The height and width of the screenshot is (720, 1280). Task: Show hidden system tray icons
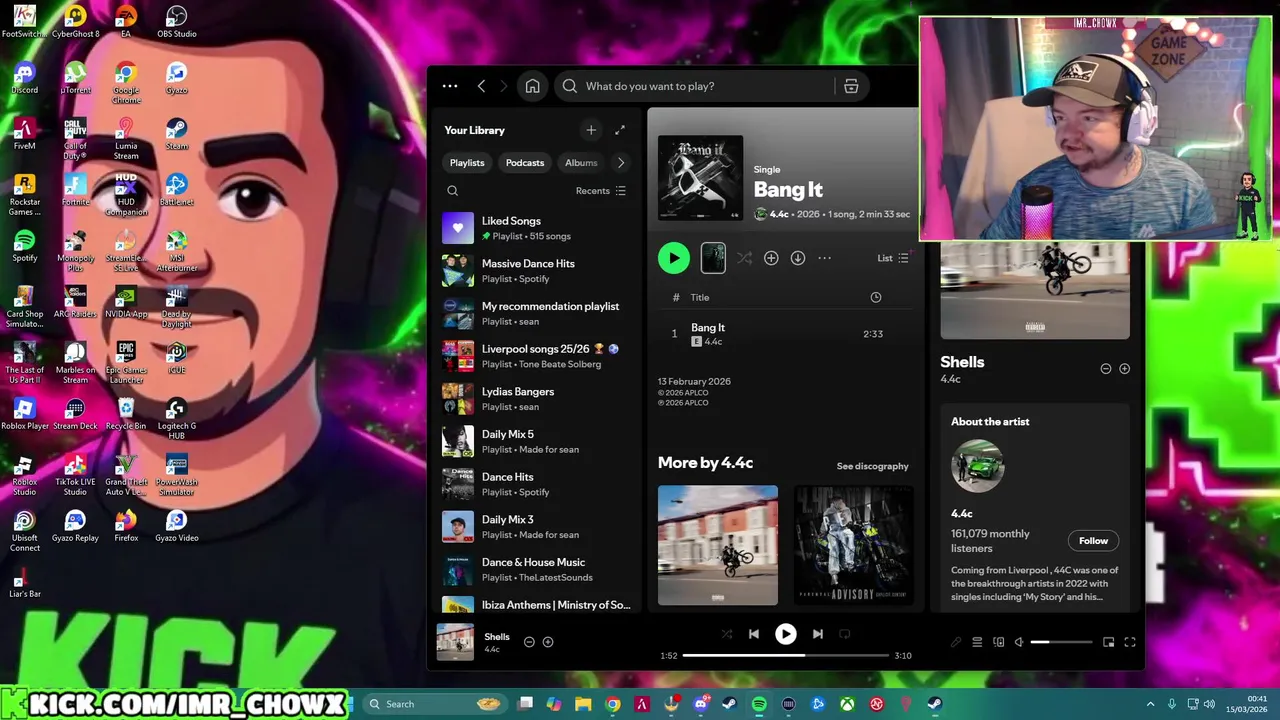1150,704
